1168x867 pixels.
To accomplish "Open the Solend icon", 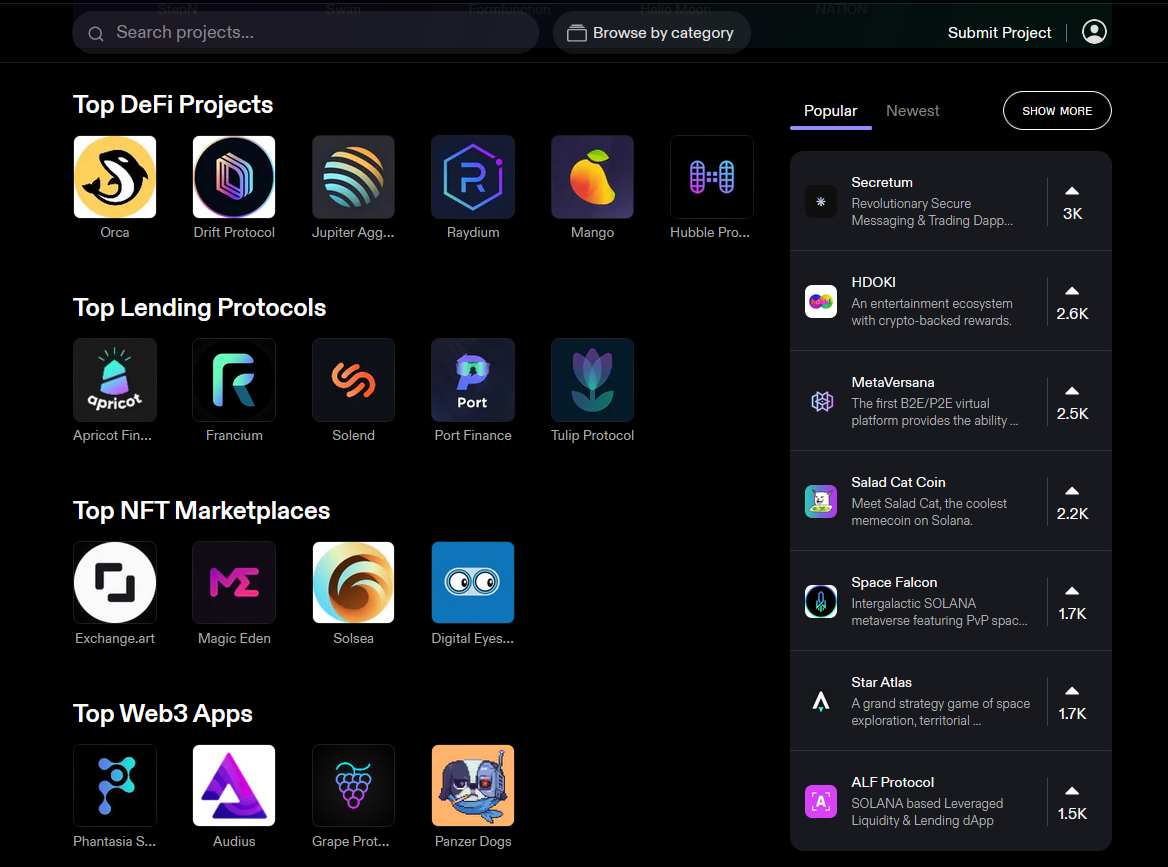I will click(x=353, y=380).
